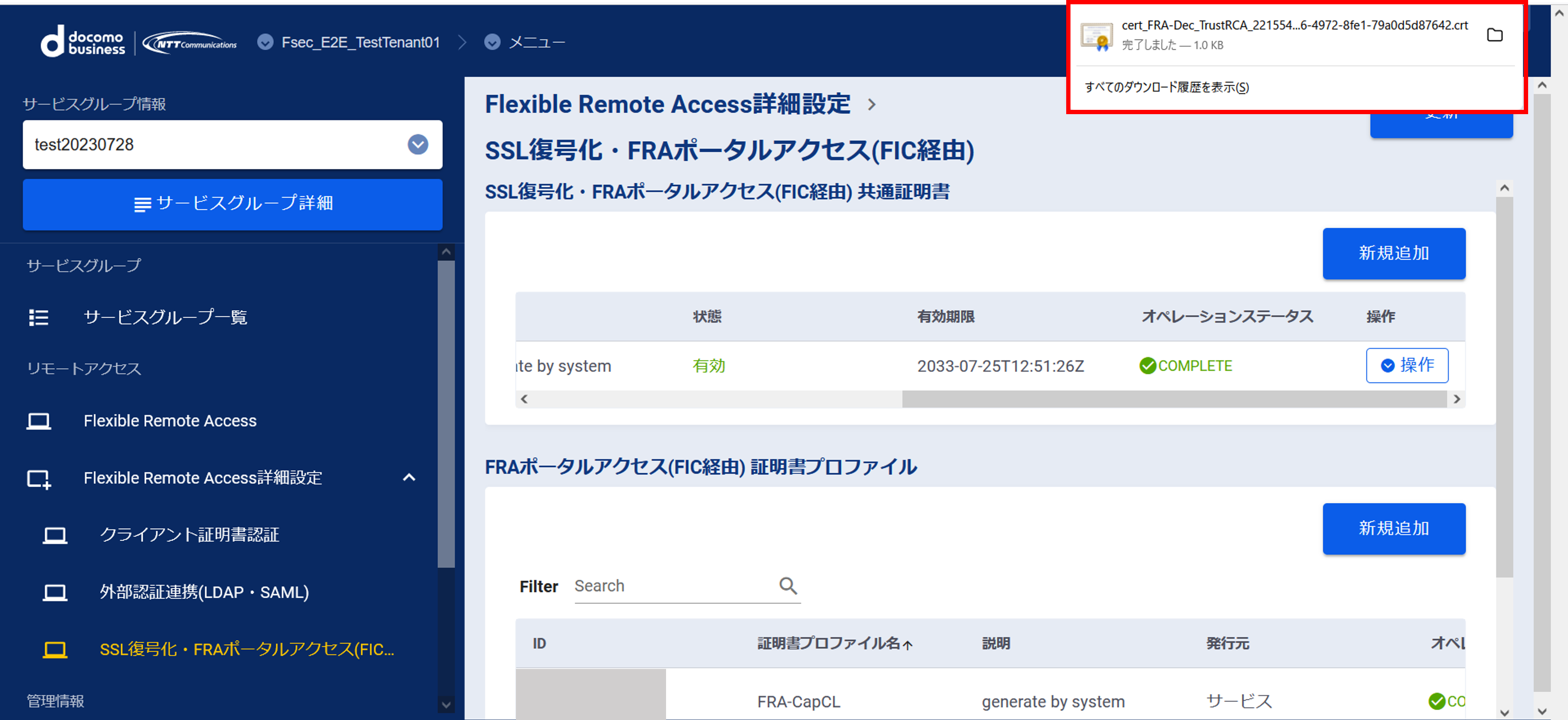Open test20230728 service group dropdown
Screen dimensions: 1568x720
coord(418,144)
